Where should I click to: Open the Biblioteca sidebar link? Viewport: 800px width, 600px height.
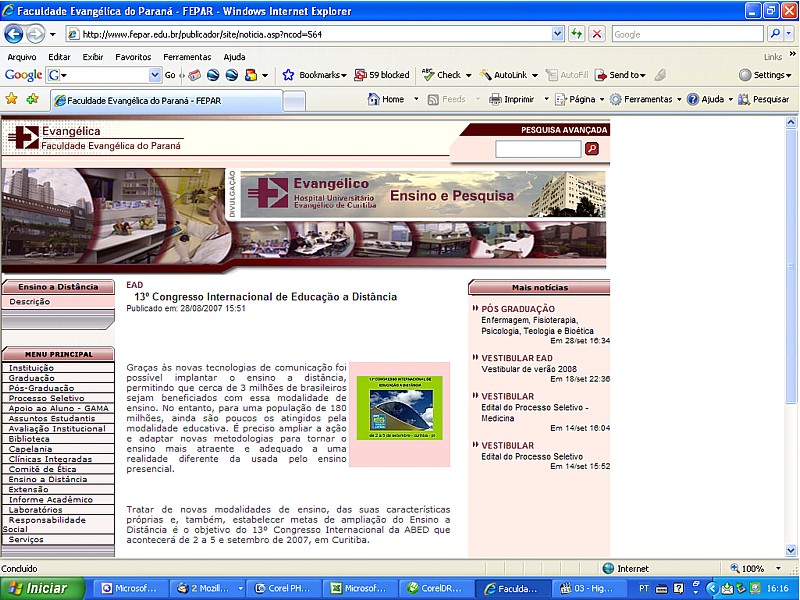pyautogui.click(x=30, y=439)
